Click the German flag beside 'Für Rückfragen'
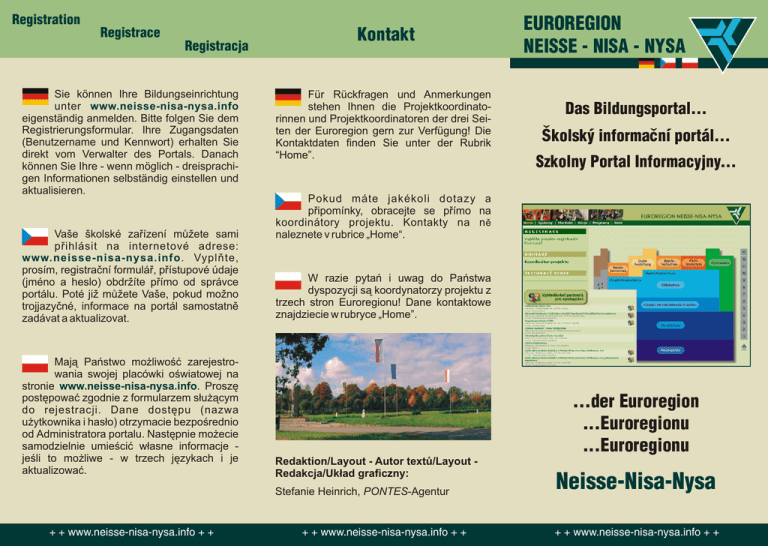Viewport: 768px width, 546px height. pyautogui.click(x=288, y=97)
